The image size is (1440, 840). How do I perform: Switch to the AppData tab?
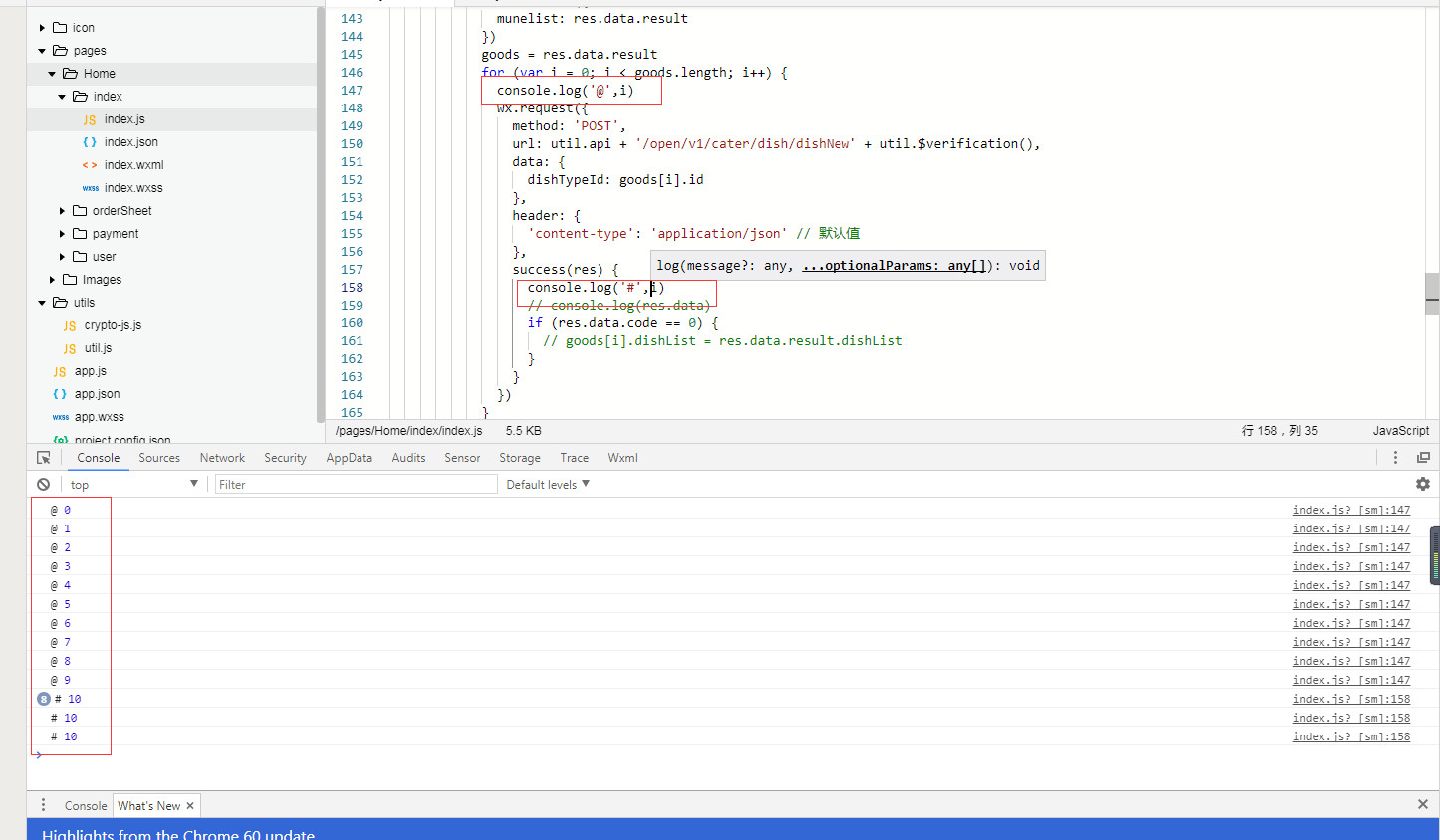(x=349, y=458)
